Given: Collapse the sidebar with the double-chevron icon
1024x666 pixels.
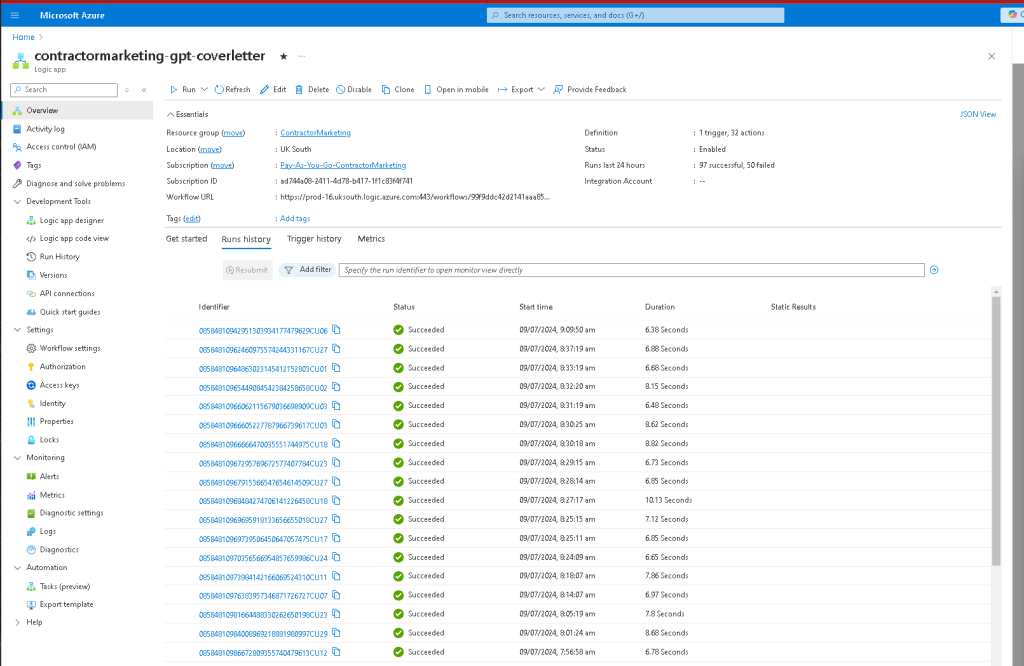Looking at the screenshot, I should [144, 90].
